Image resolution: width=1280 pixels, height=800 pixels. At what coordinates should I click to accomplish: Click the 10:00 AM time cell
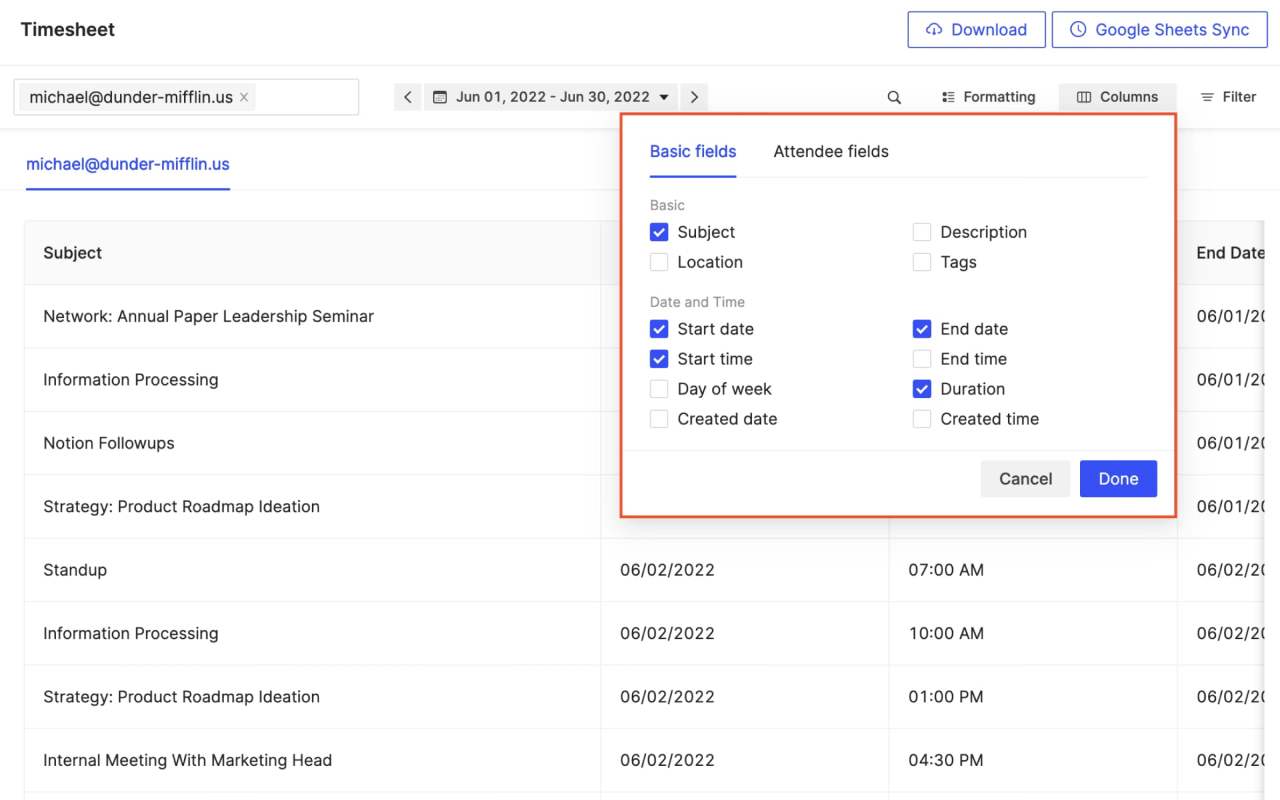(x=946, y=633)
